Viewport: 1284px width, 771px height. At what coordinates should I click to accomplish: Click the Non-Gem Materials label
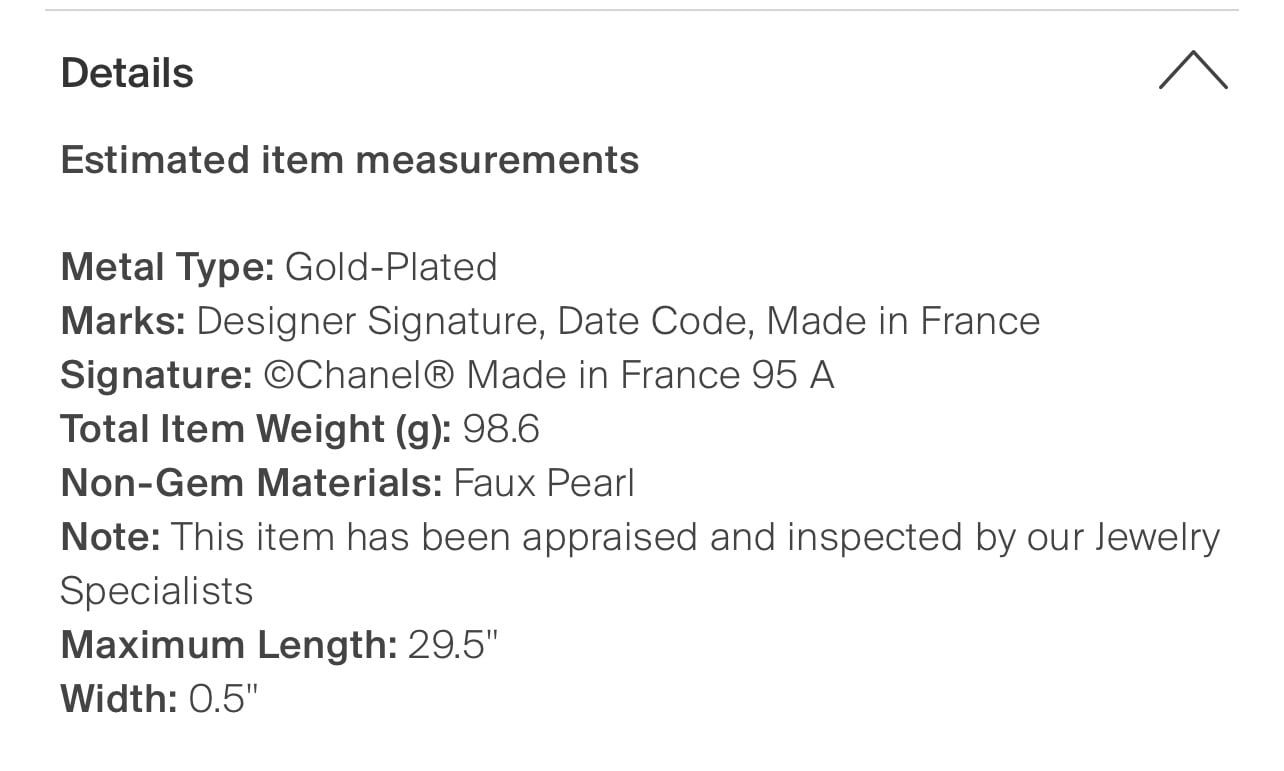tap(251, 483)
